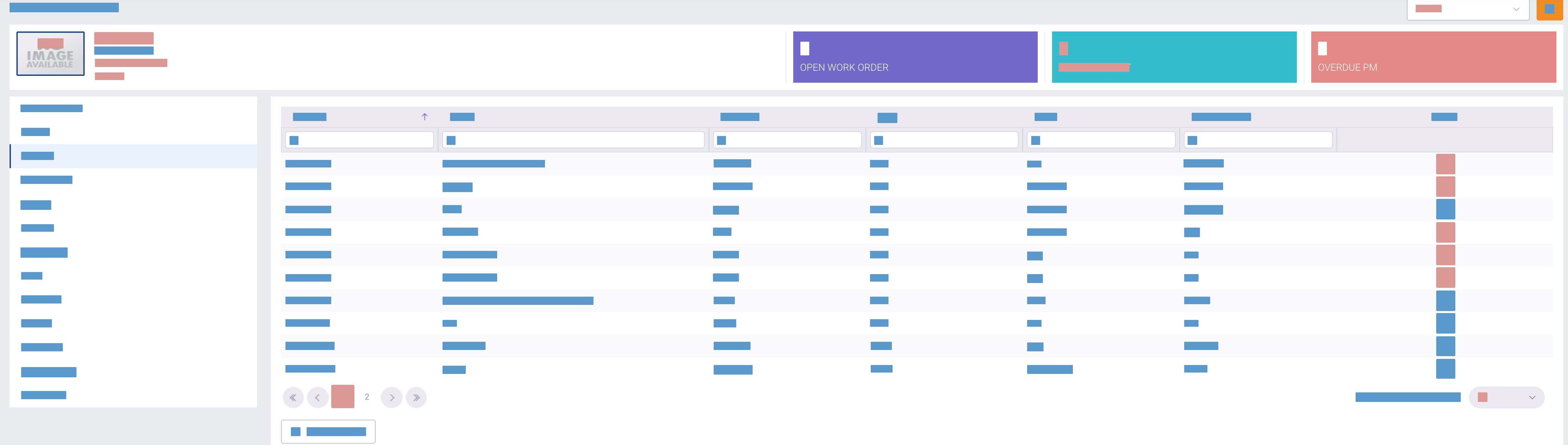This screenshot has width=1568, height=445.
Task: Open the OVERDUE PM tile
Action: click(x=1433, y=57)
